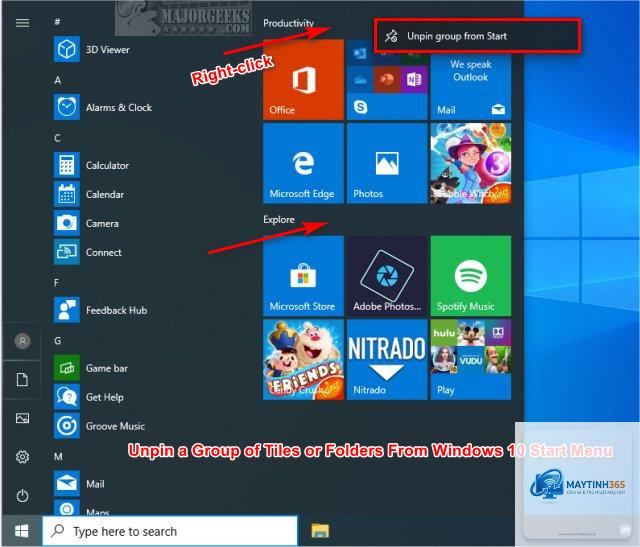The width and height of the screenshot is (640, 547).
Task: Open the Calculator app icon
Action: pyautogui.click(x=67, y=165)
